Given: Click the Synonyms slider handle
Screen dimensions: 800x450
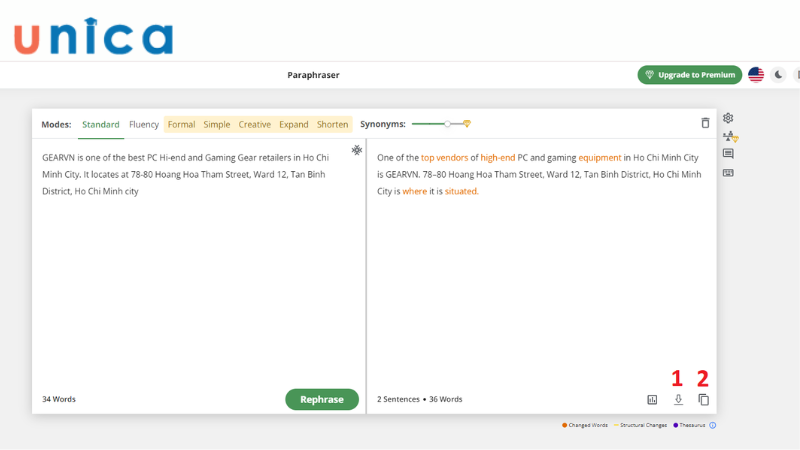Looking at the screenshot, I should point(449,124).
